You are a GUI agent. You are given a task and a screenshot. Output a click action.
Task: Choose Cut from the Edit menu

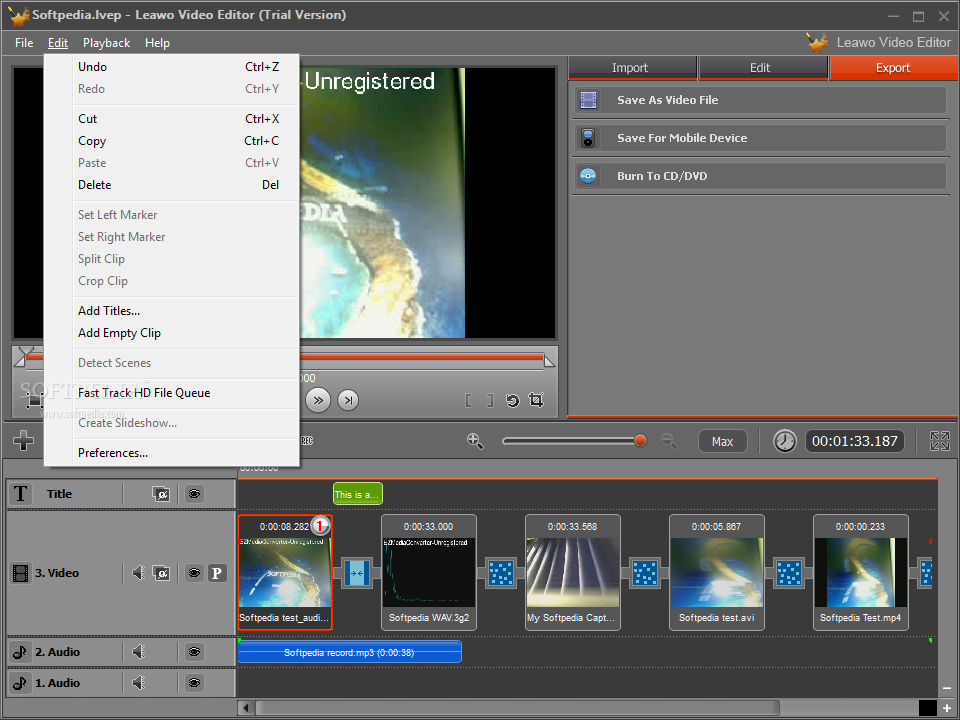point(172,119)
